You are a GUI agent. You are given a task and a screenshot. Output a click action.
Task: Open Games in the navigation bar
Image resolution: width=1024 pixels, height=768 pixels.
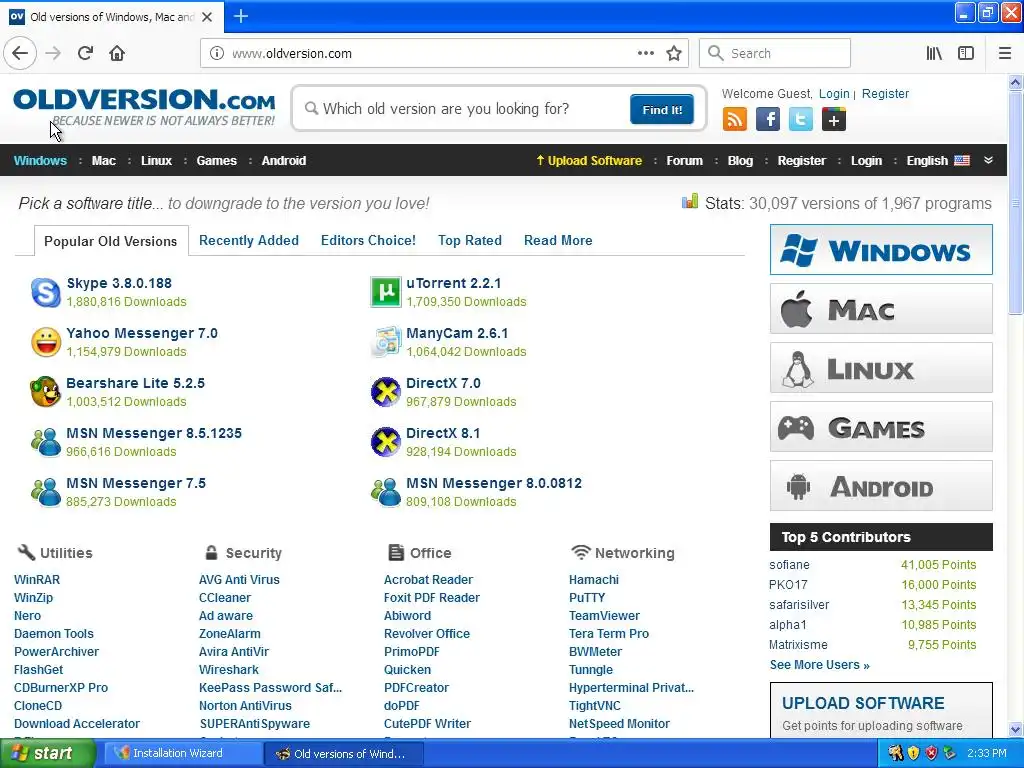[217, 161]
